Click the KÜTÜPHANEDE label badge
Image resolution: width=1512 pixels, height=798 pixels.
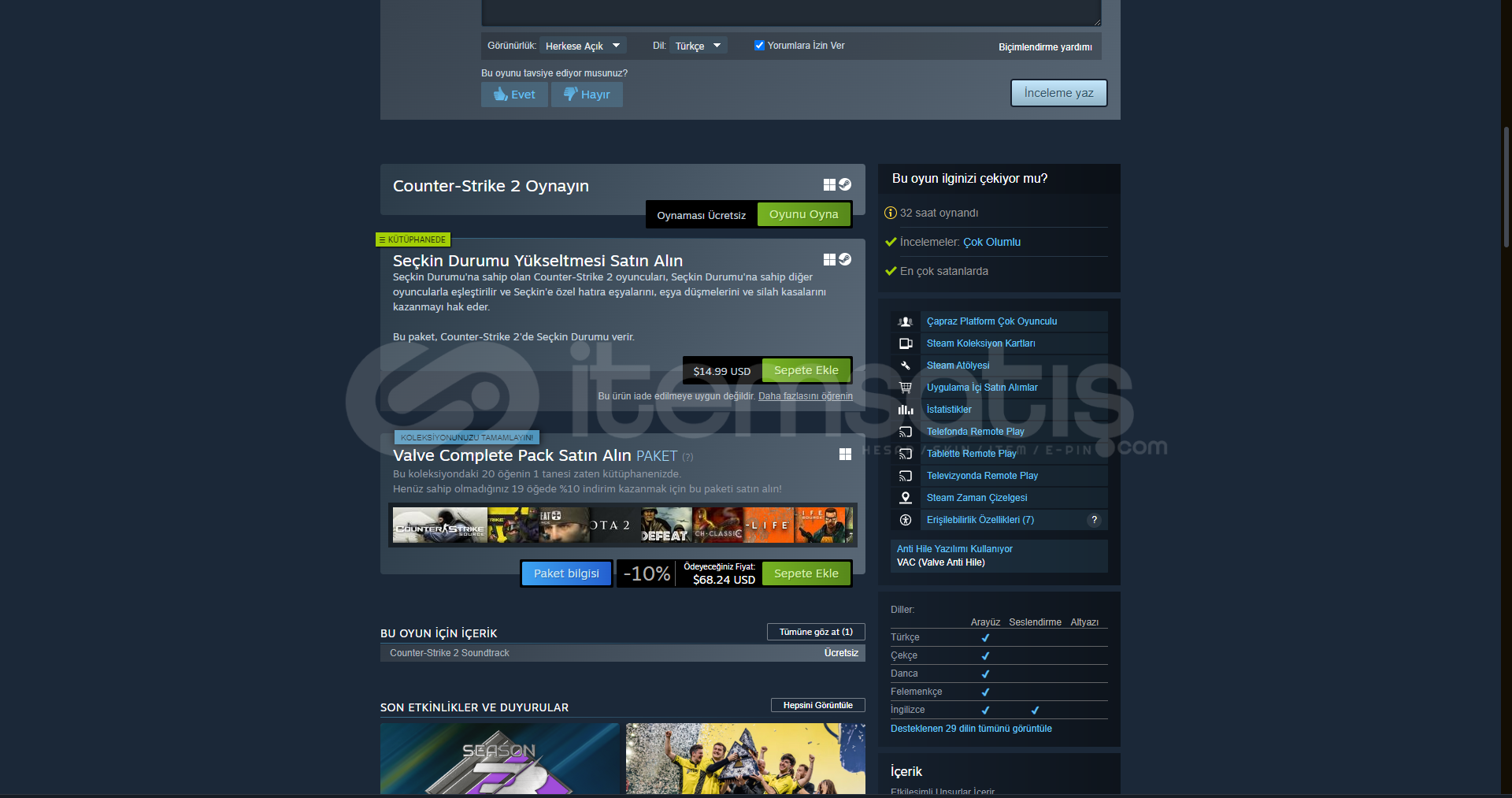tap(413, 239)
